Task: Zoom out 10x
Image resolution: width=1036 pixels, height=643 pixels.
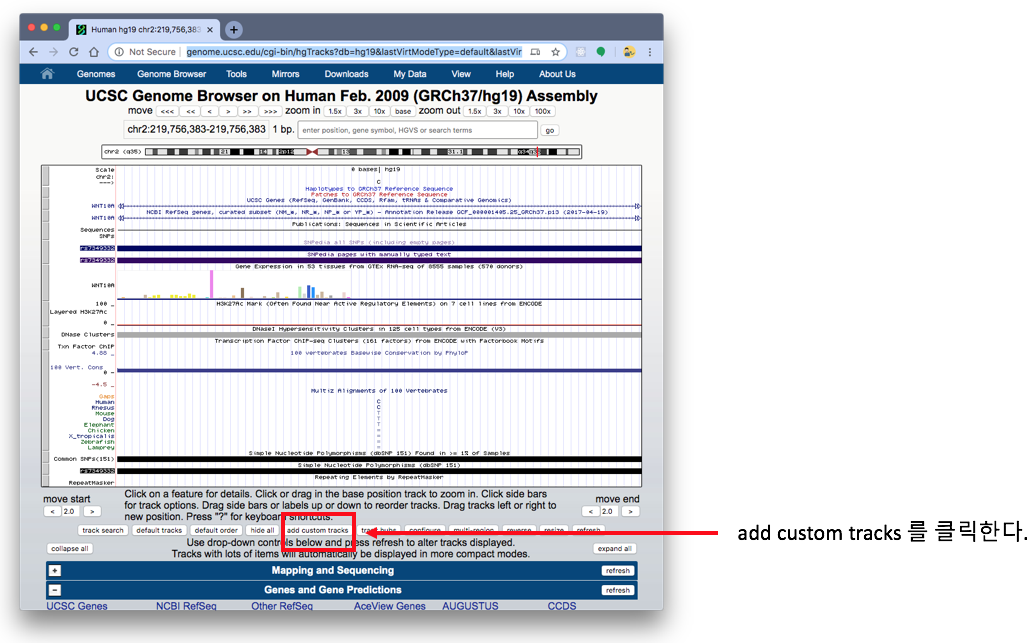Action: pos(519,112)
